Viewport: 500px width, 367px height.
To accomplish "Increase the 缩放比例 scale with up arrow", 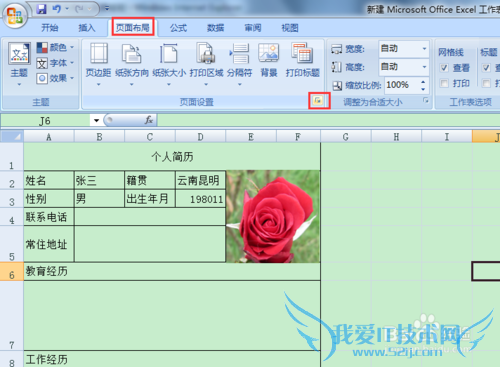I will tap(423, 82).
